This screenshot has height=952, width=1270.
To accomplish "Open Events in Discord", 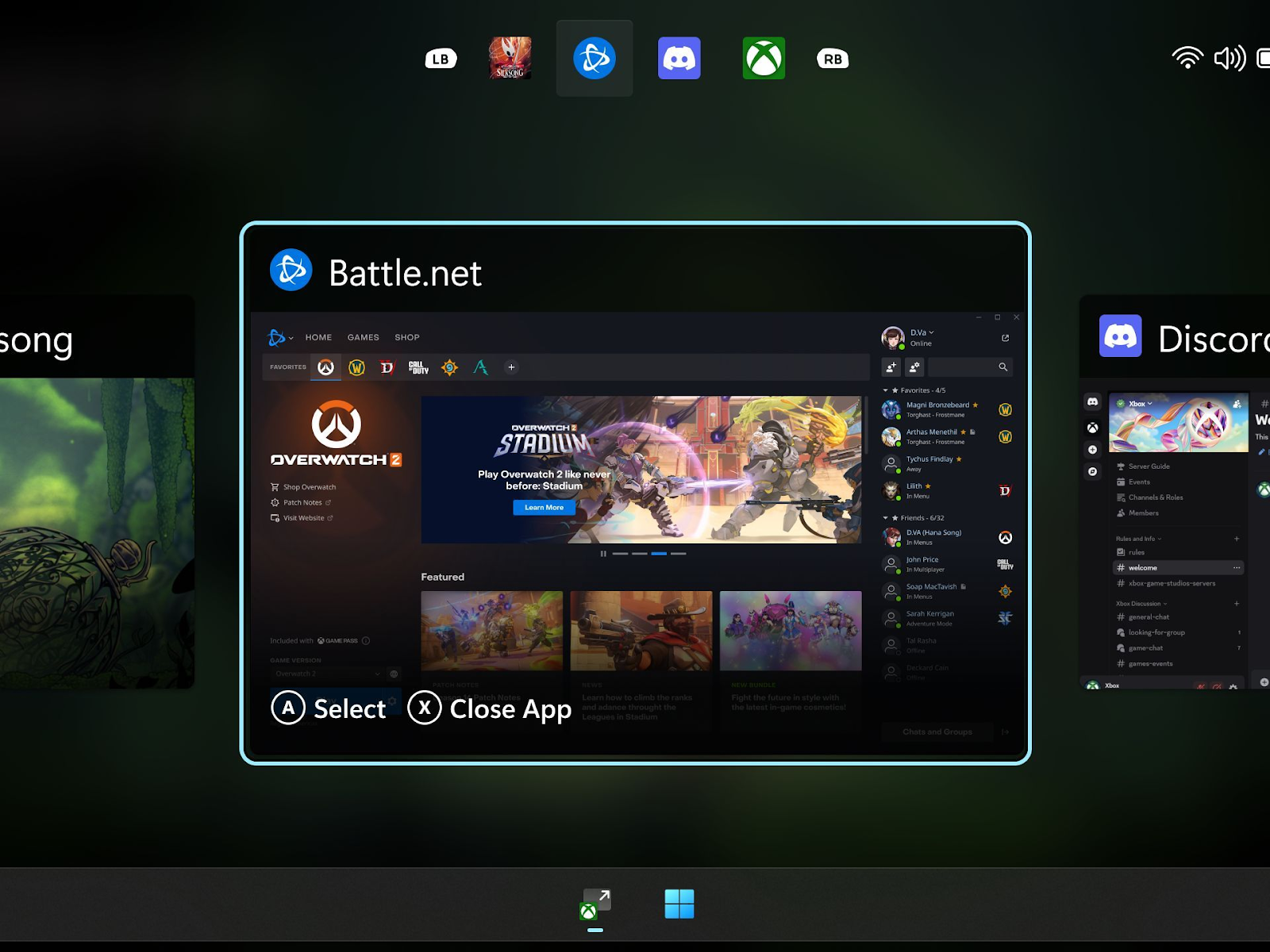I will 1133,482.
